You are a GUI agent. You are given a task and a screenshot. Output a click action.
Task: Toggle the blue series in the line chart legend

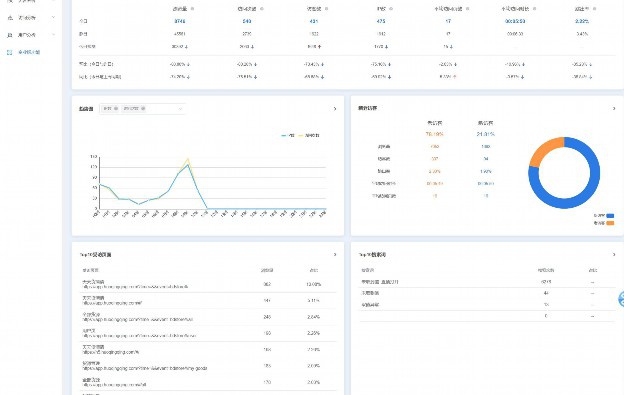288,136
